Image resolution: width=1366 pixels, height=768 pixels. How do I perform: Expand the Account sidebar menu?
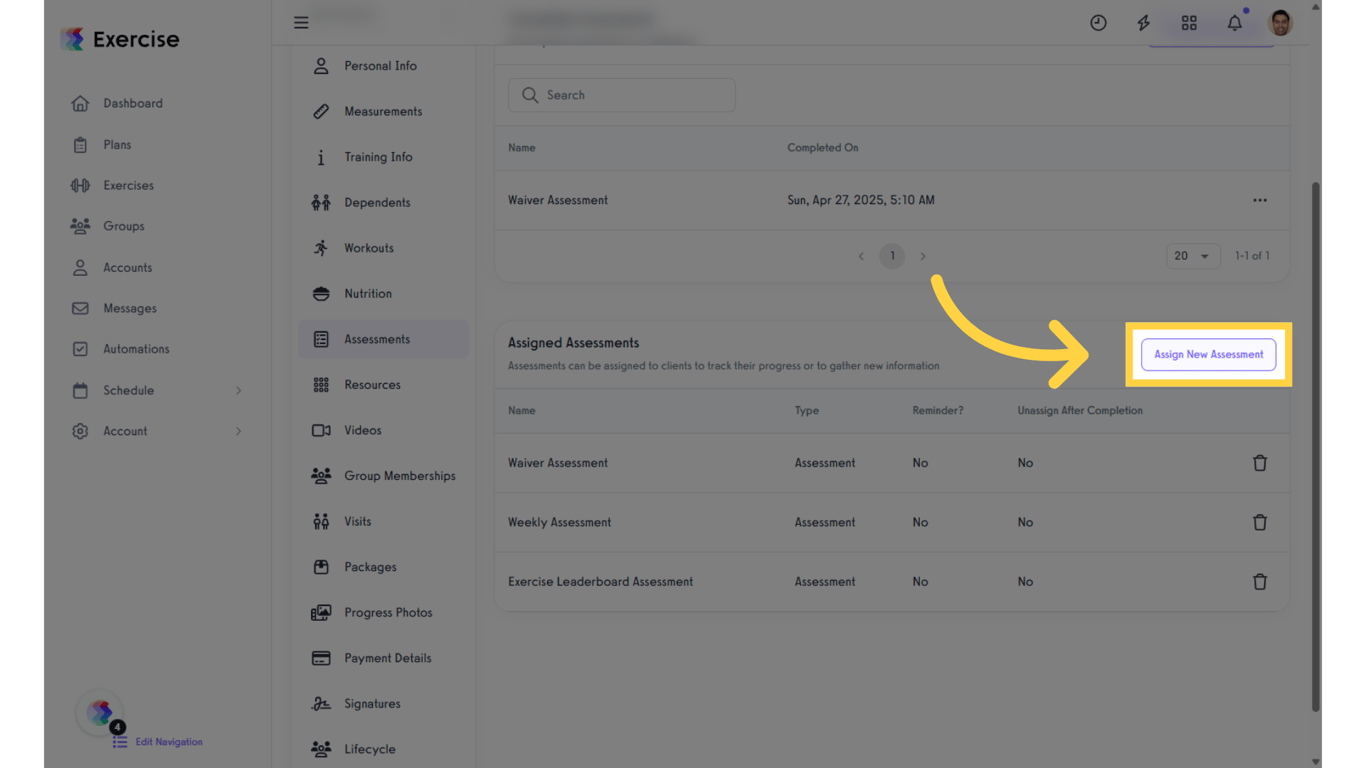(x=125, y=431)
